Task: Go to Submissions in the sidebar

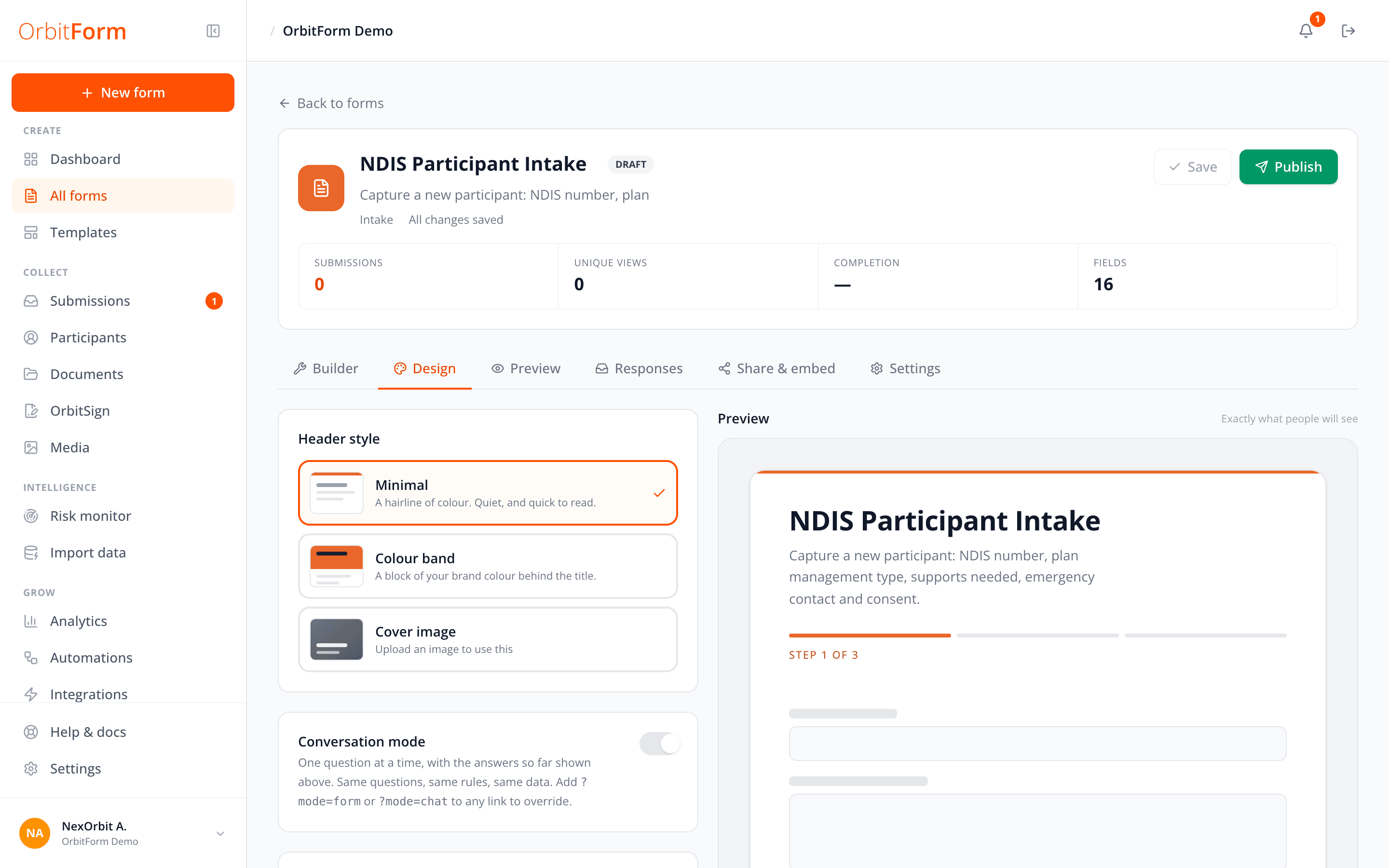Action: click(123, 301)
